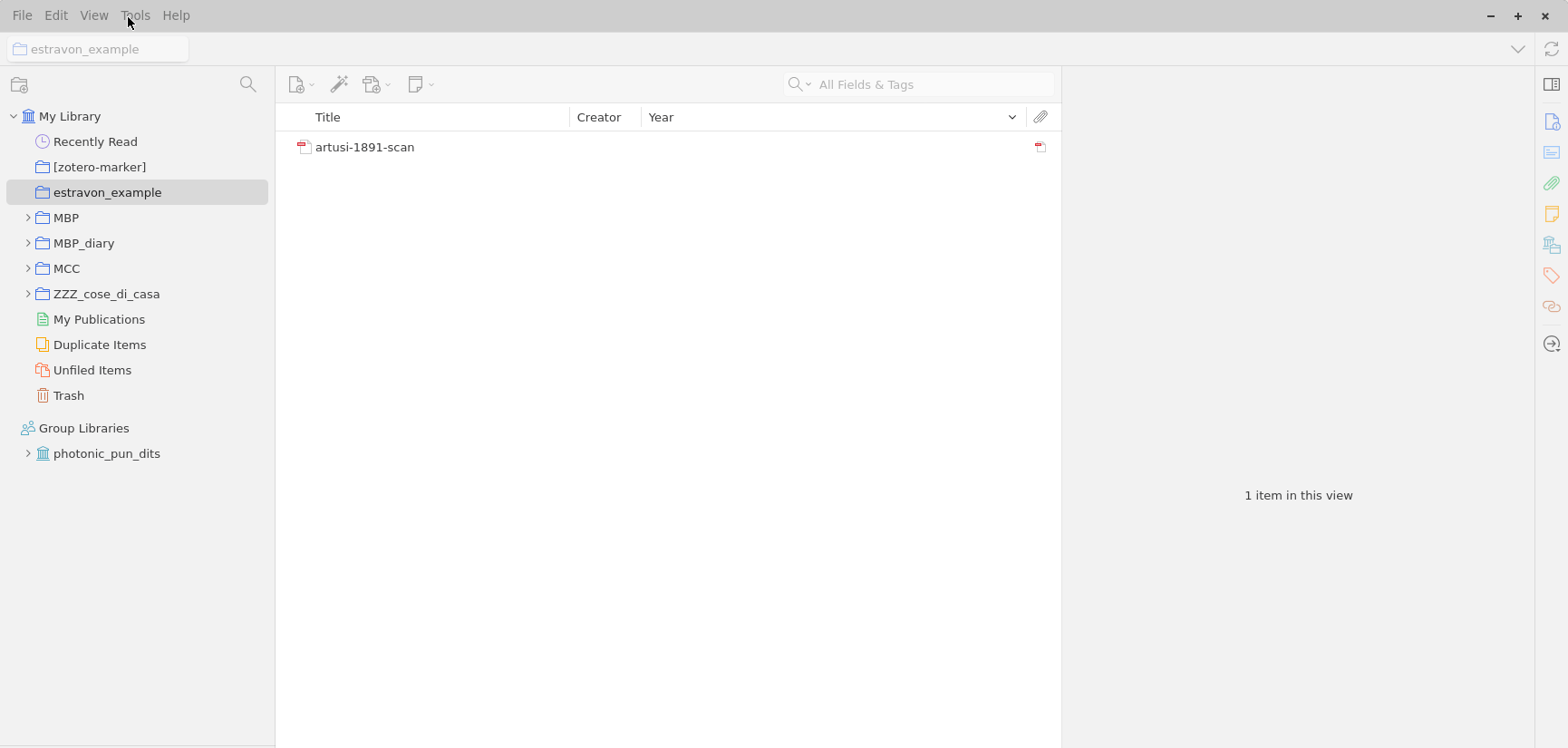The image size is (1568, 748).
Task: Select the estravon_example collection in sidebar
Action: point(137,192)
